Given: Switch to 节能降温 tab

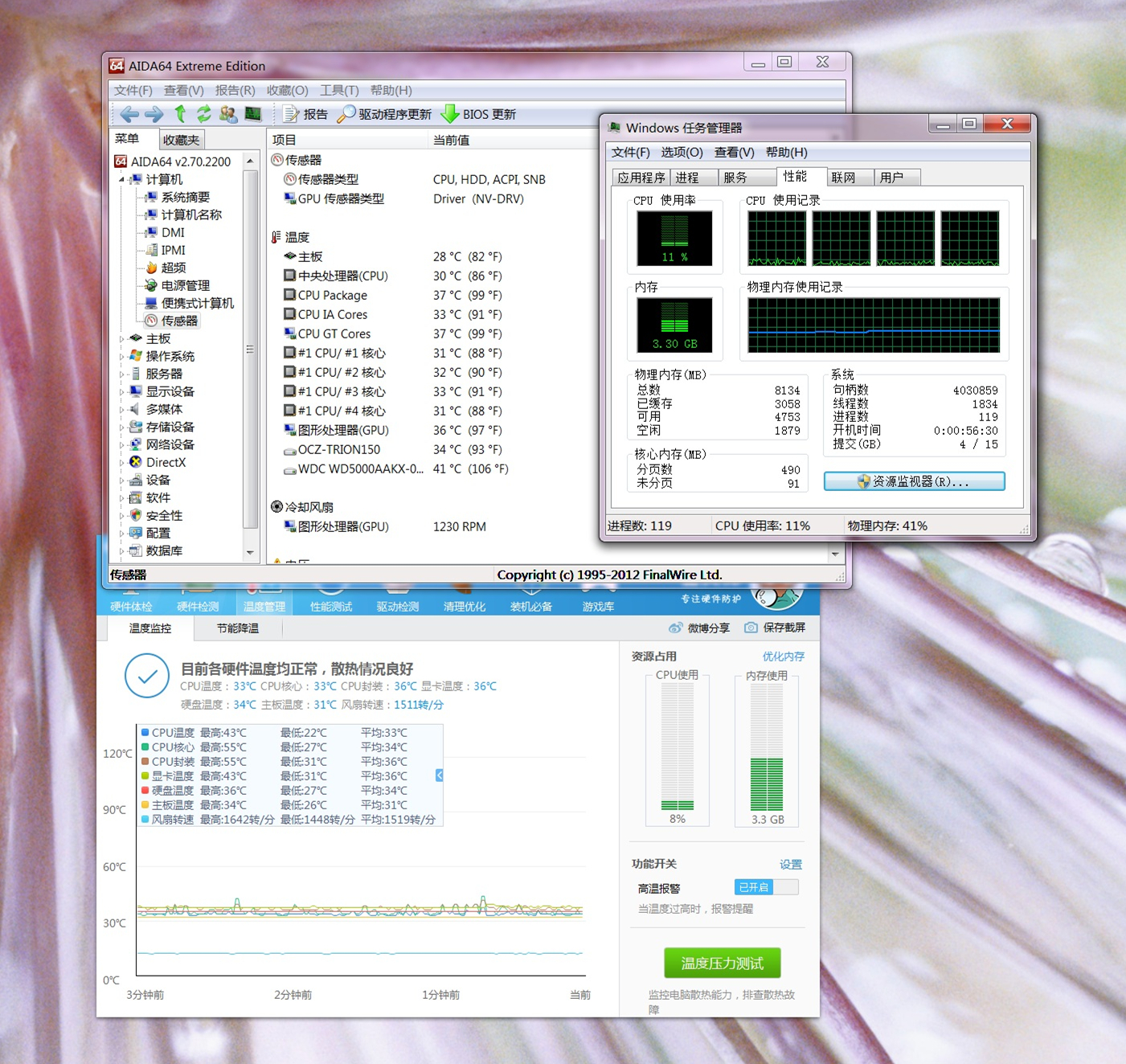Looking at the screenshot, I should pyautogui.click(x=238, y=628).
